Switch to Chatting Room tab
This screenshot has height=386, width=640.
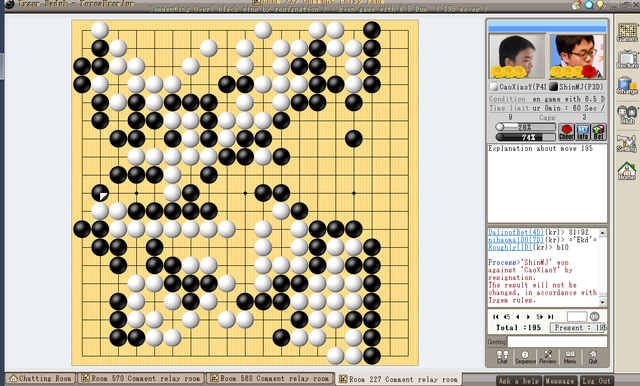[x=40, y=379]
